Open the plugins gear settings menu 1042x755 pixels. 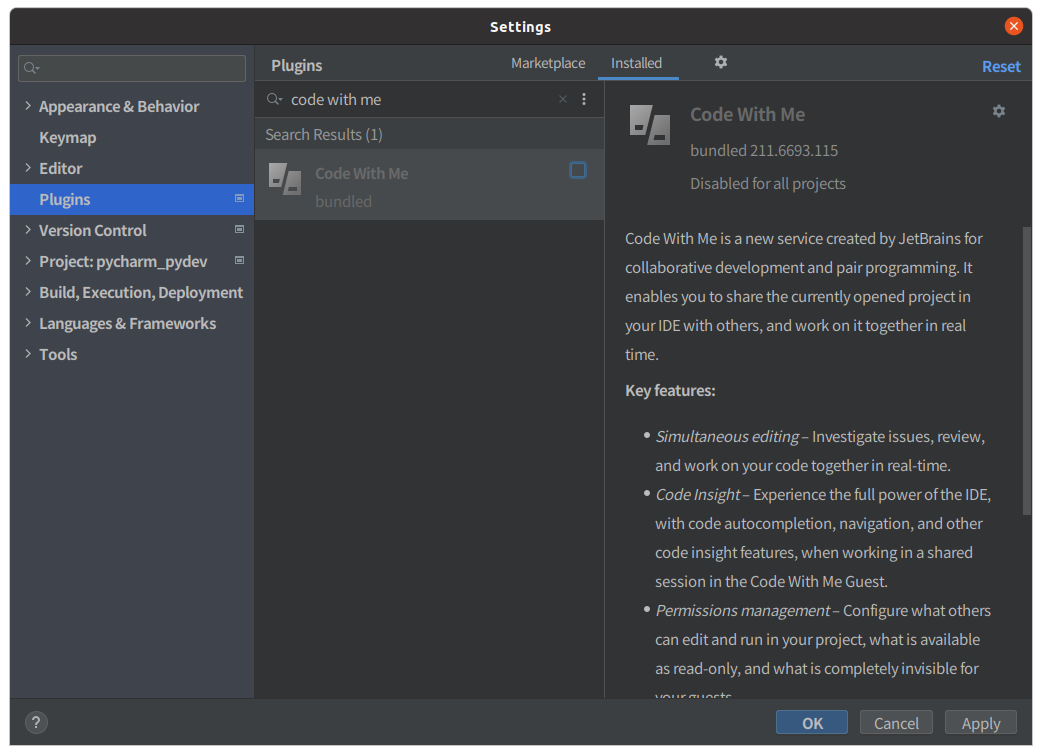[x=720, y=62]
